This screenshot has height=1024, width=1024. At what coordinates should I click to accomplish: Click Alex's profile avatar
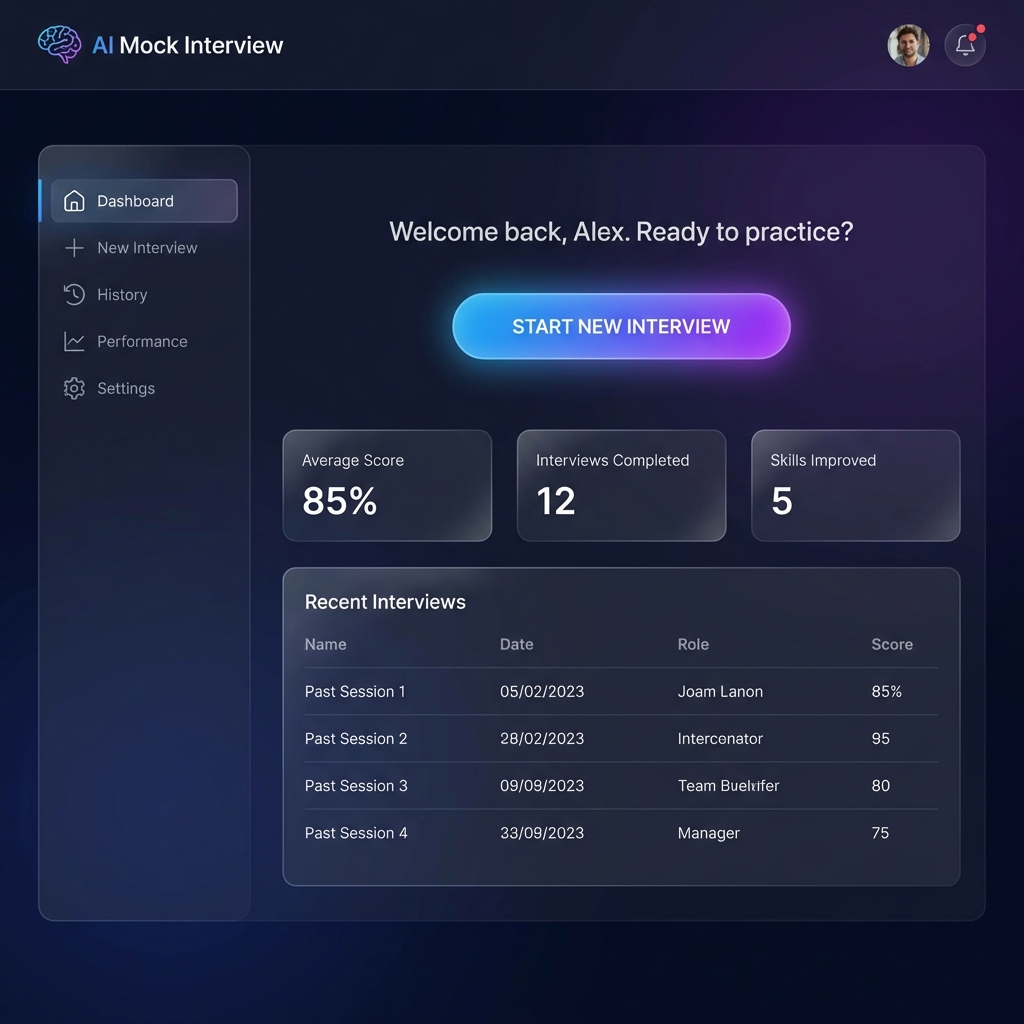tap(908, 45)
